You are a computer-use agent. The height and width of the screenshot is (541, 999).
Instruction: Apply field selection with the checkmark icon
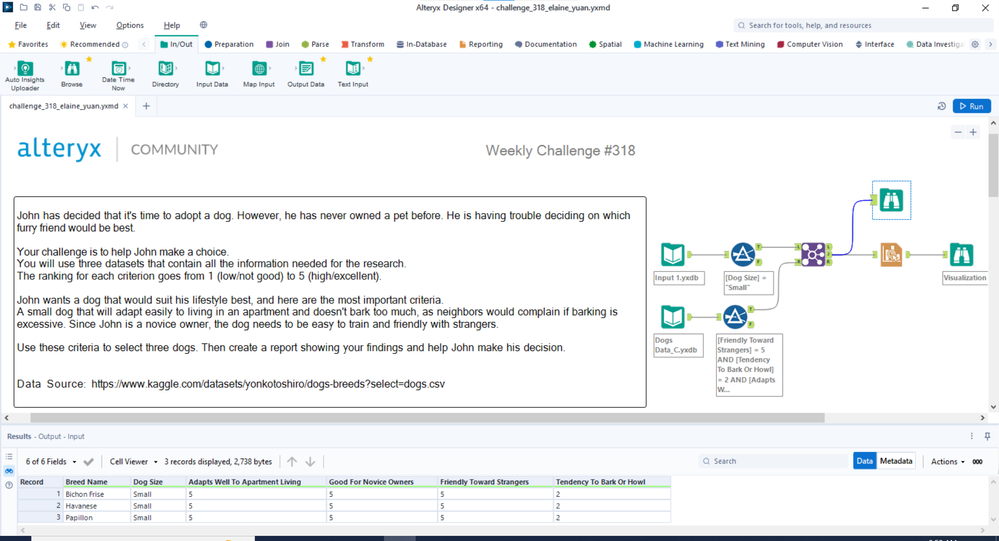pos(89,461)
